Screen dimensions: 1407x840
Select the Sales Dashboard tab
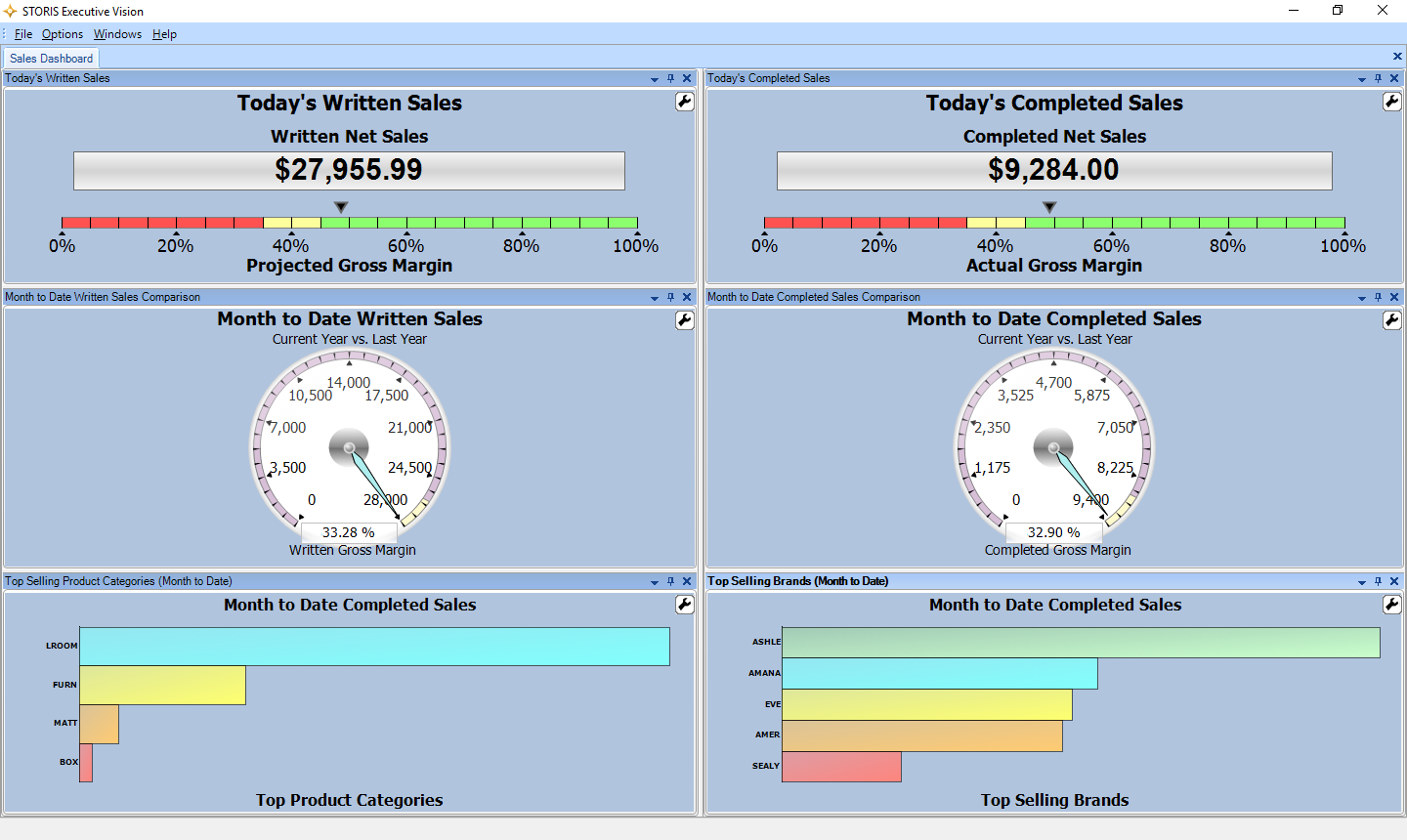[51, 59]
